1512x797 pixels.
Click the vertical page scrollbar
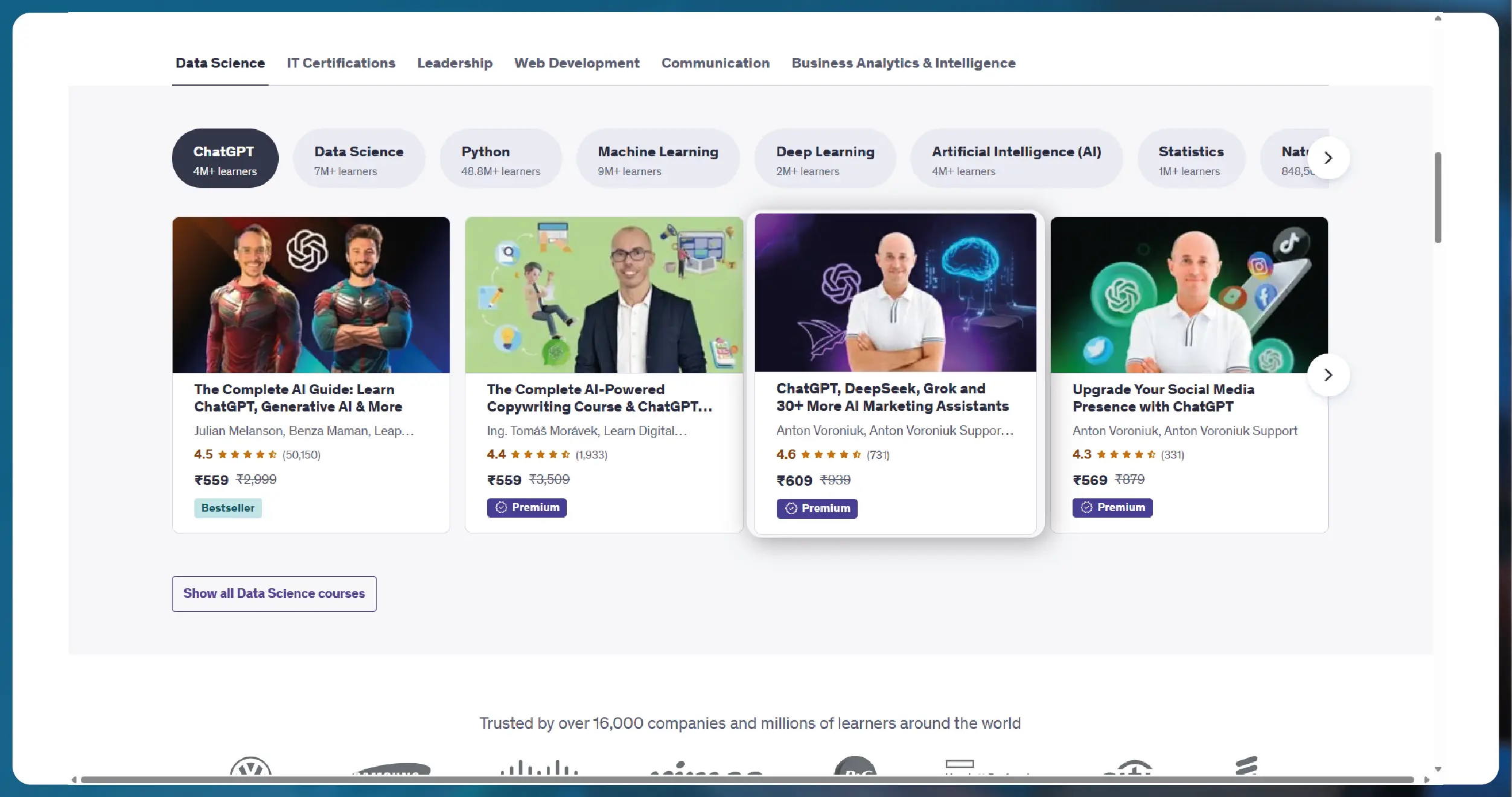(1437, 197)
